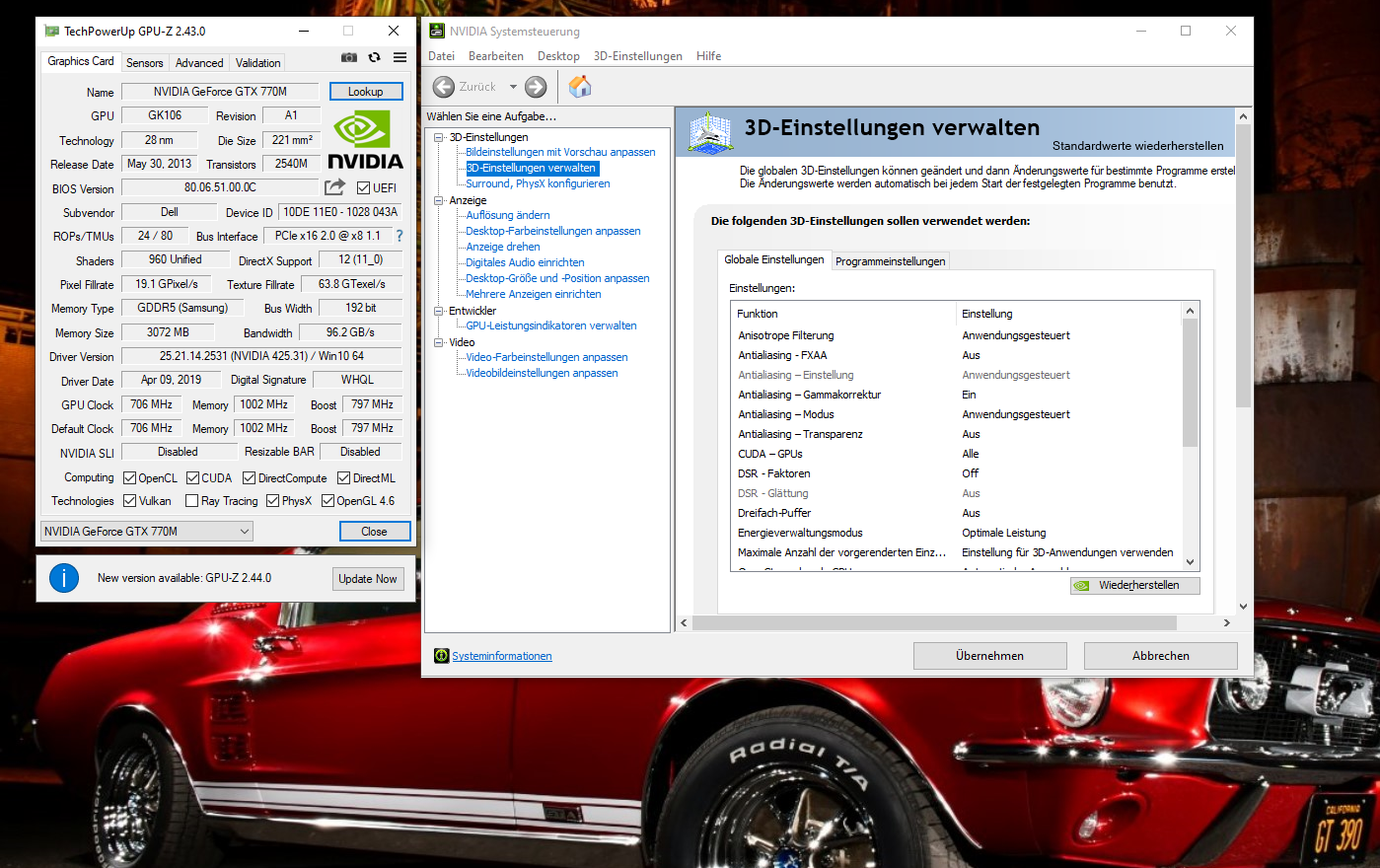Click the Bus Interface question mark
Screen dimensions: 1380x868
[x=399, y=236]
